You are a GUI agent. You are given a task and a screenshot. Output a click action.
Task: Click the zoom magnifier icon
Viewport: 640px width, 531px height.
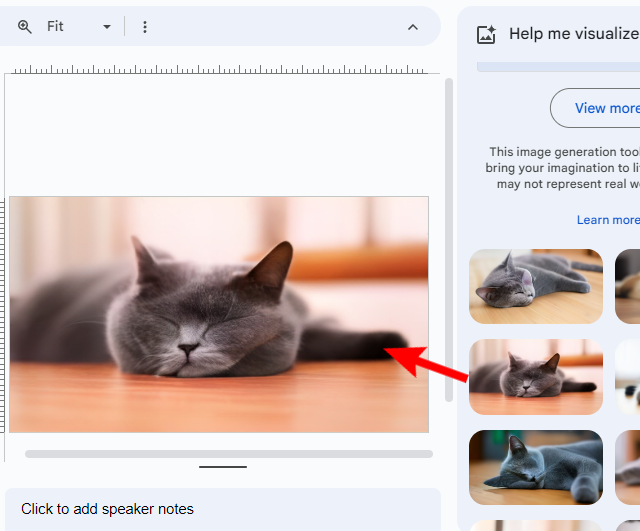tap(24, 27)
